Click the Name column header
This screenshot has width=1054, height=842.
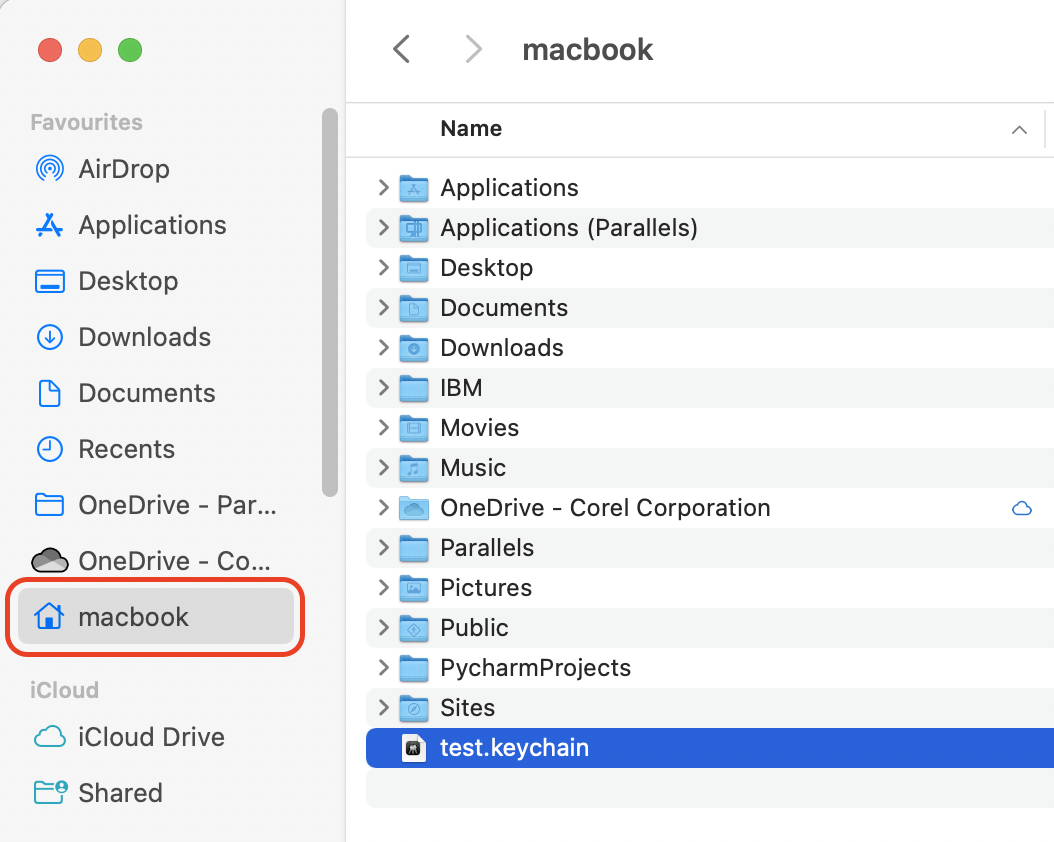click(x=470, y=129)
